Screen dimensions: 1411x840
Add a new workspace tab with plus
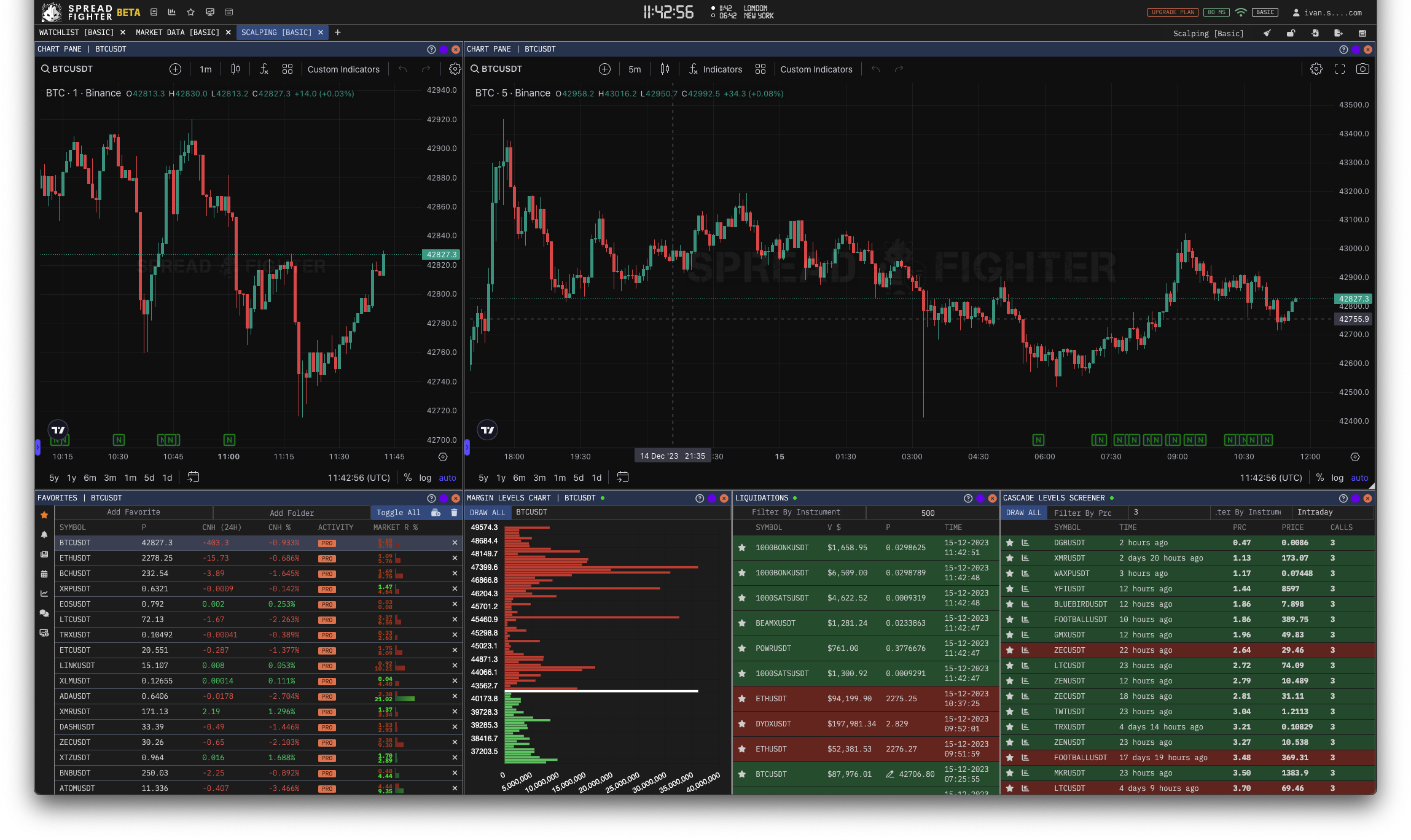pos(337,33)
